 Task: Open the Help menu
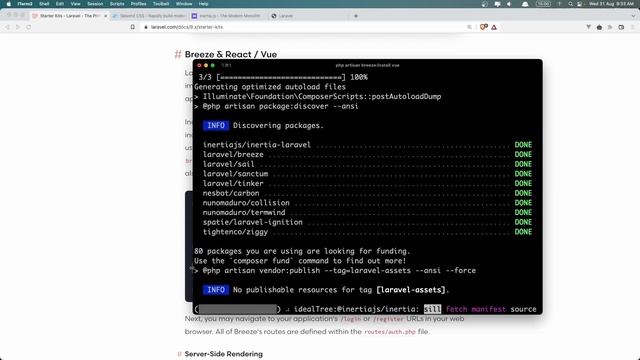[203, 4]
